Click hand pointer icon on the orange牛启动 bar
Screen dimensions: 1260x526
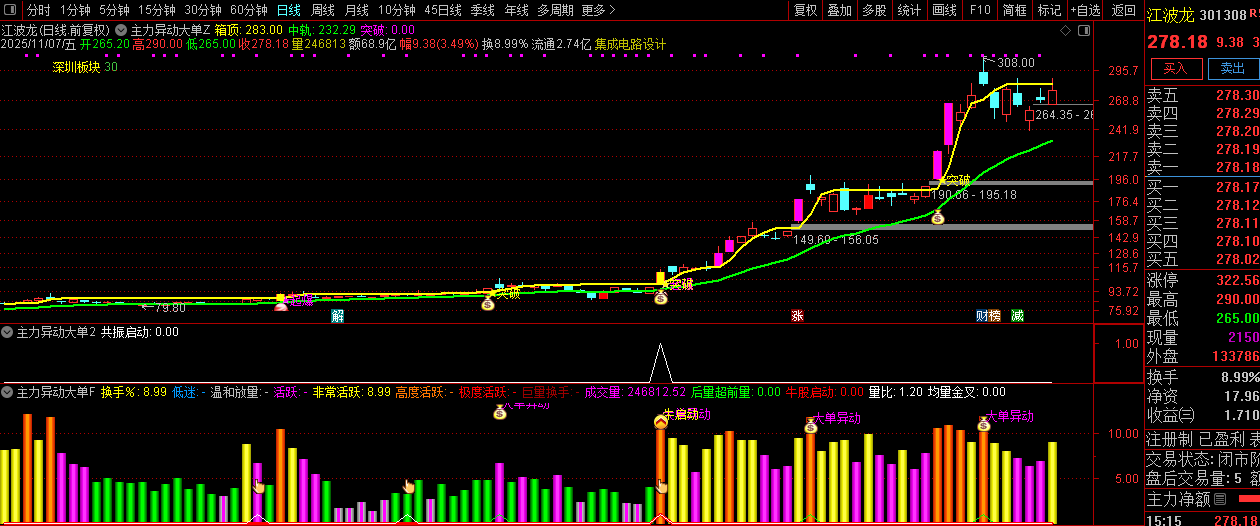pos(662,487)
